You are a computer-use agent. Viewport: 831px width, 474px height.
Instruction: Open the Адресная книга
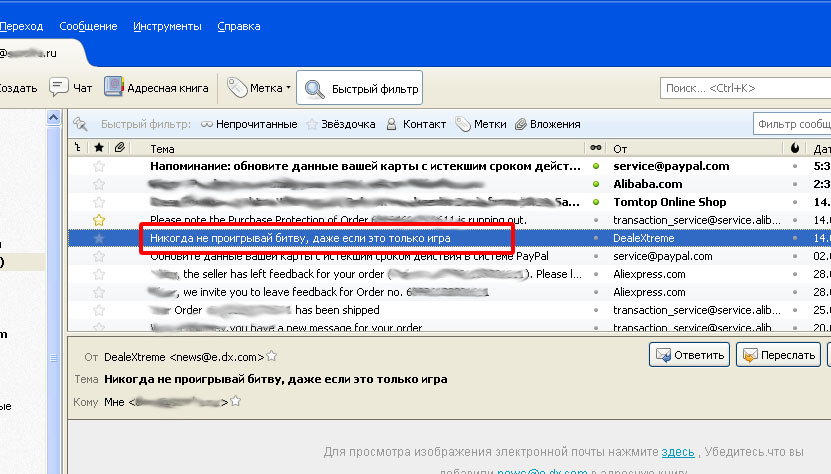point(156,87)
